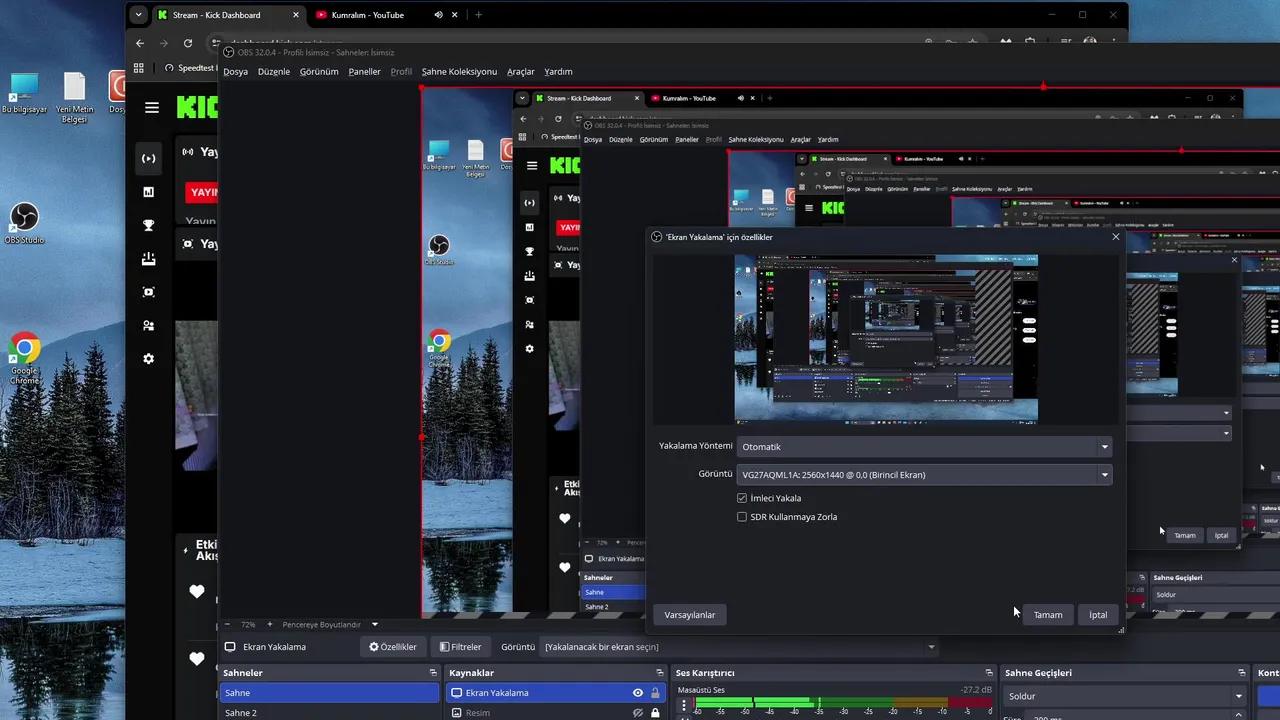The image size is (1280, 720).
Task: Open Özellikler in the source toolbar
Action: tap(393, 647)
